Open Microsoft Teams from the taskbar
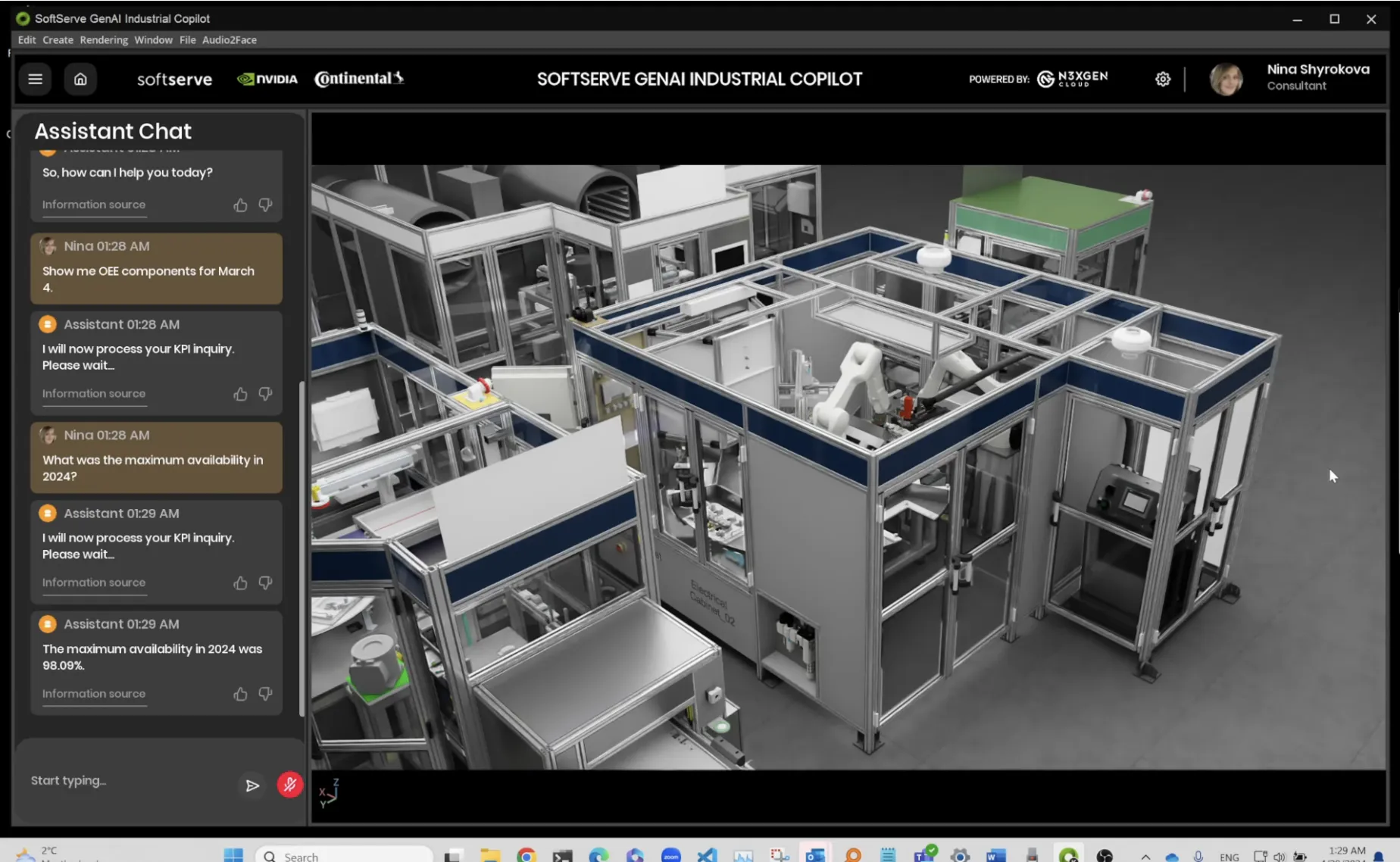This screenshot has width=1400, height=862. coord(925,854)
